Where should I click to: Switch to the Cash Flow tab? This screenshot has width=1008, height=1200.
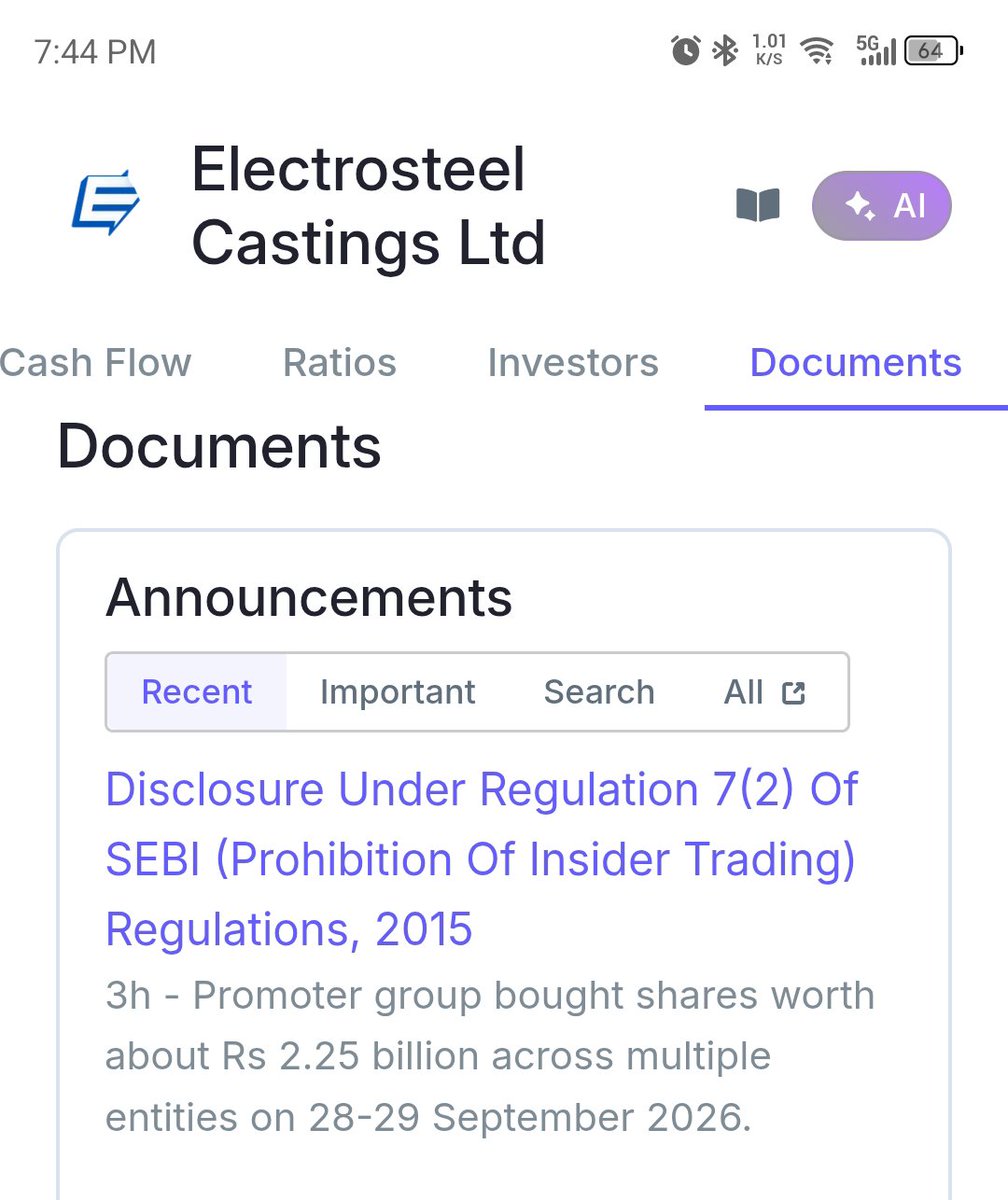[96, 362]
